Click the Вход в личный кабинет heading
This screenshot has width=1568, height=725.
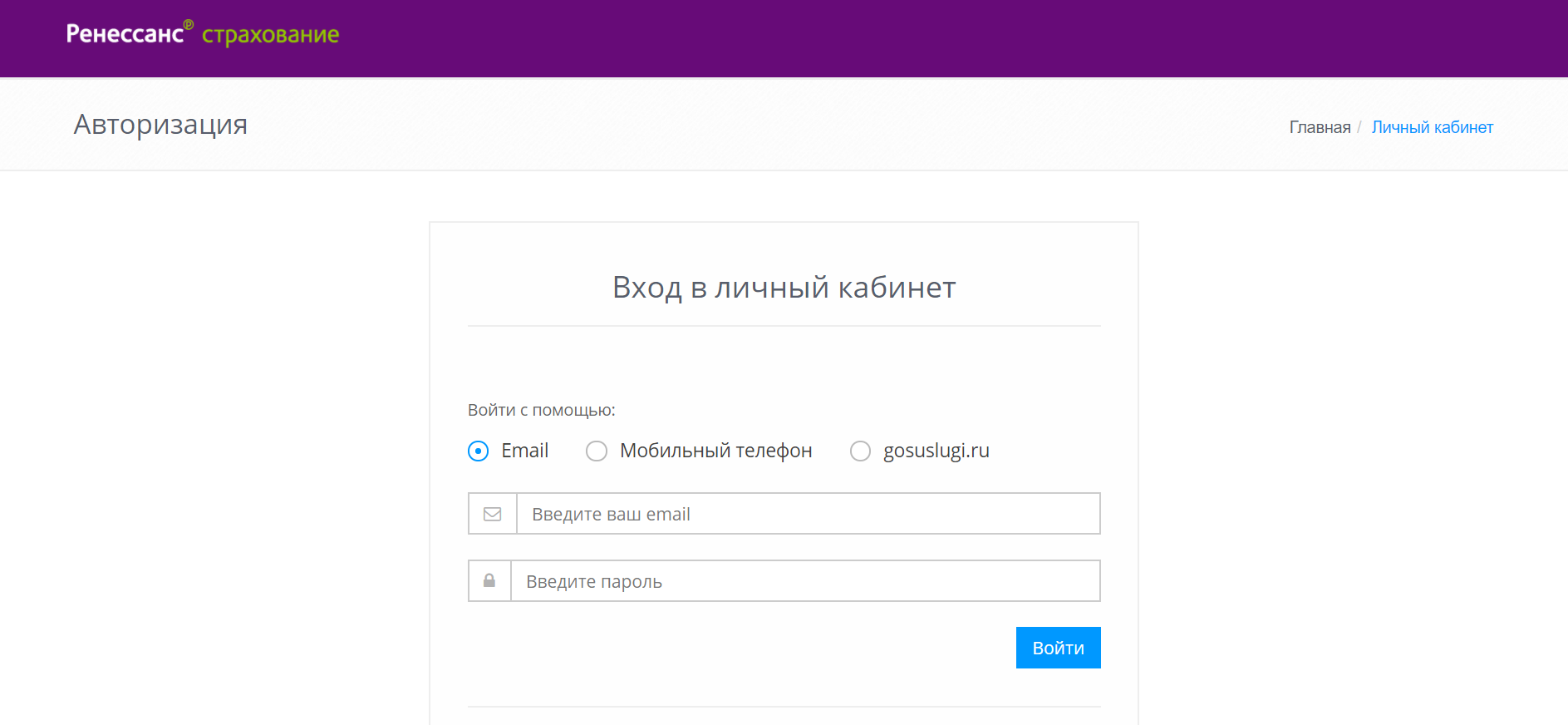point(784,288)
